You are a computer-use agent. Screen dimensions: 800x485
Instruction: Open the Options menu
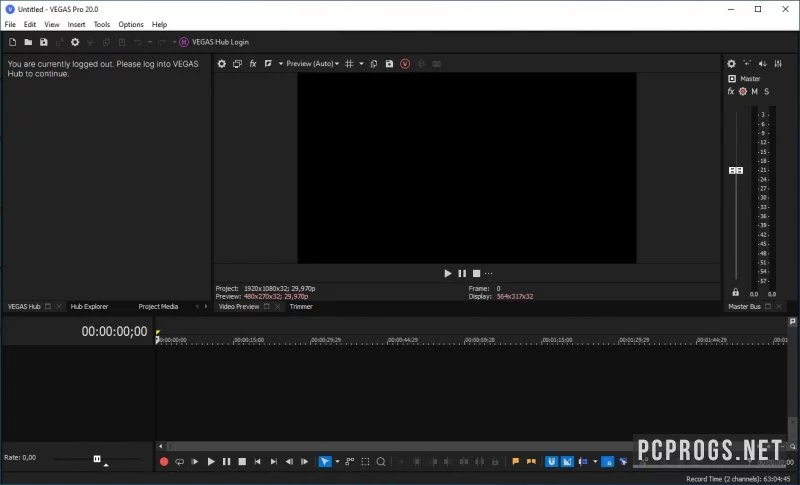pyautogui.click(x=131, y=24)
